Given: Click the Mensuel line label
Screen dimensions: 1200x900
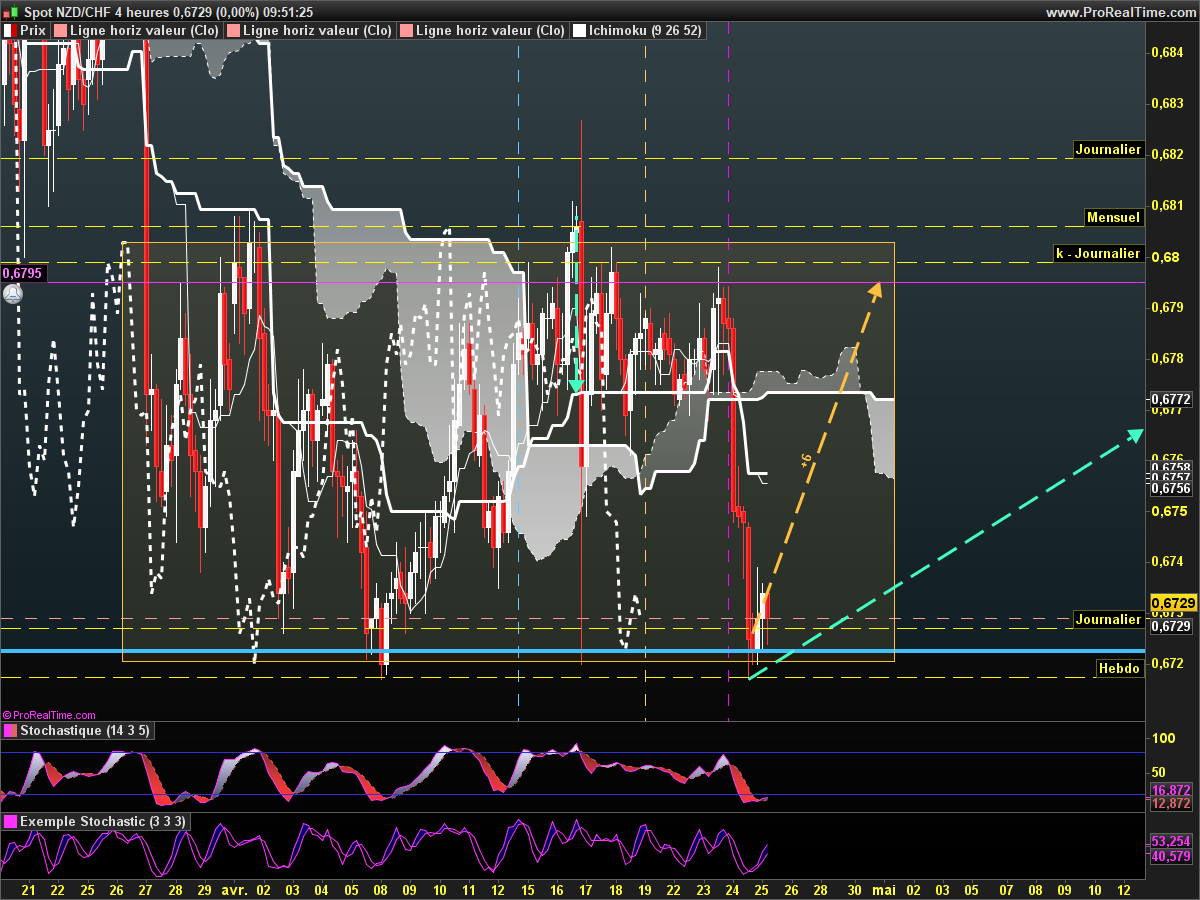Looking at the screenshot, I should pyautogui.click(x=1113, y=217).
